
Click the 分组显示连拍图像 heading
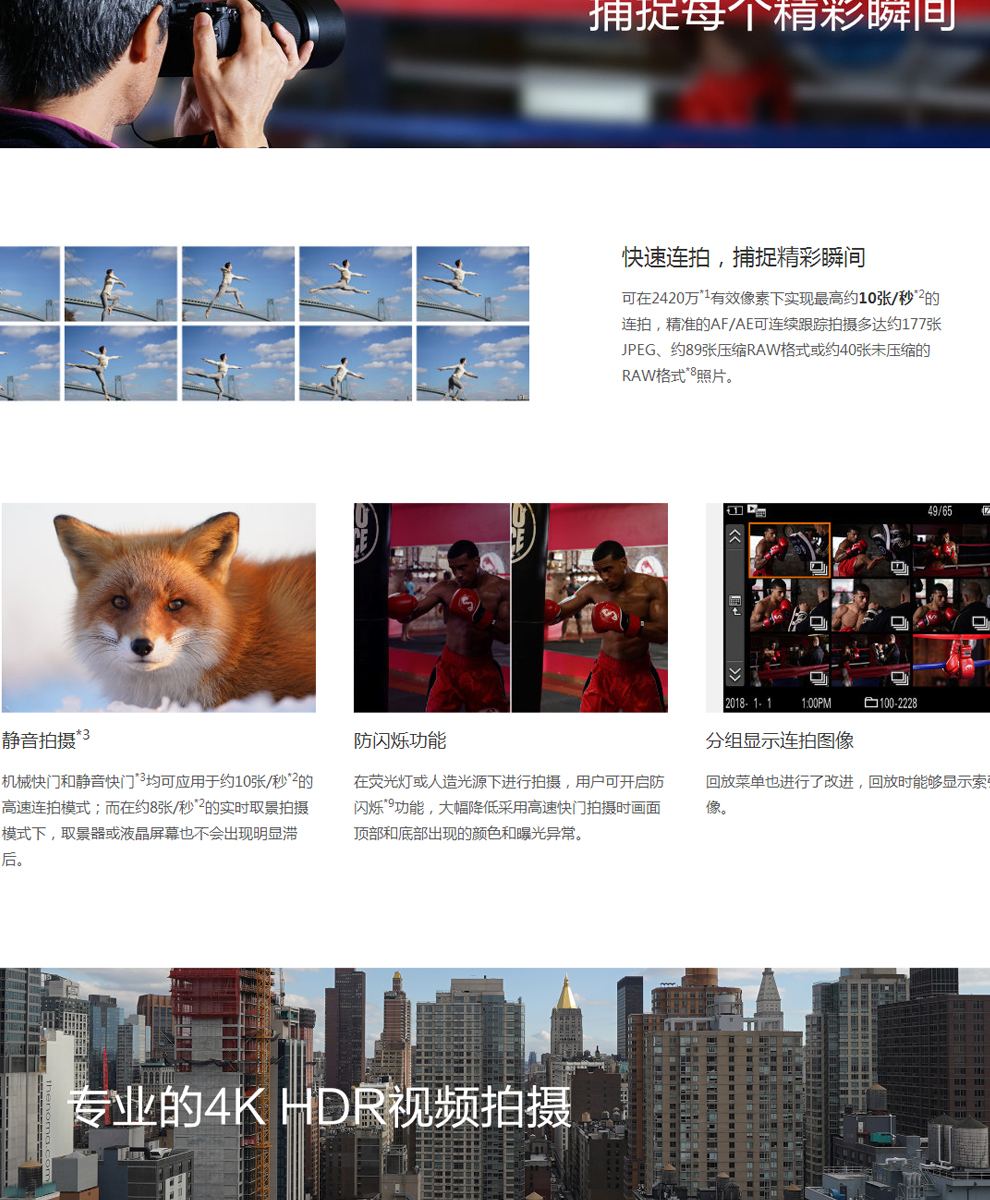point(780,741)
